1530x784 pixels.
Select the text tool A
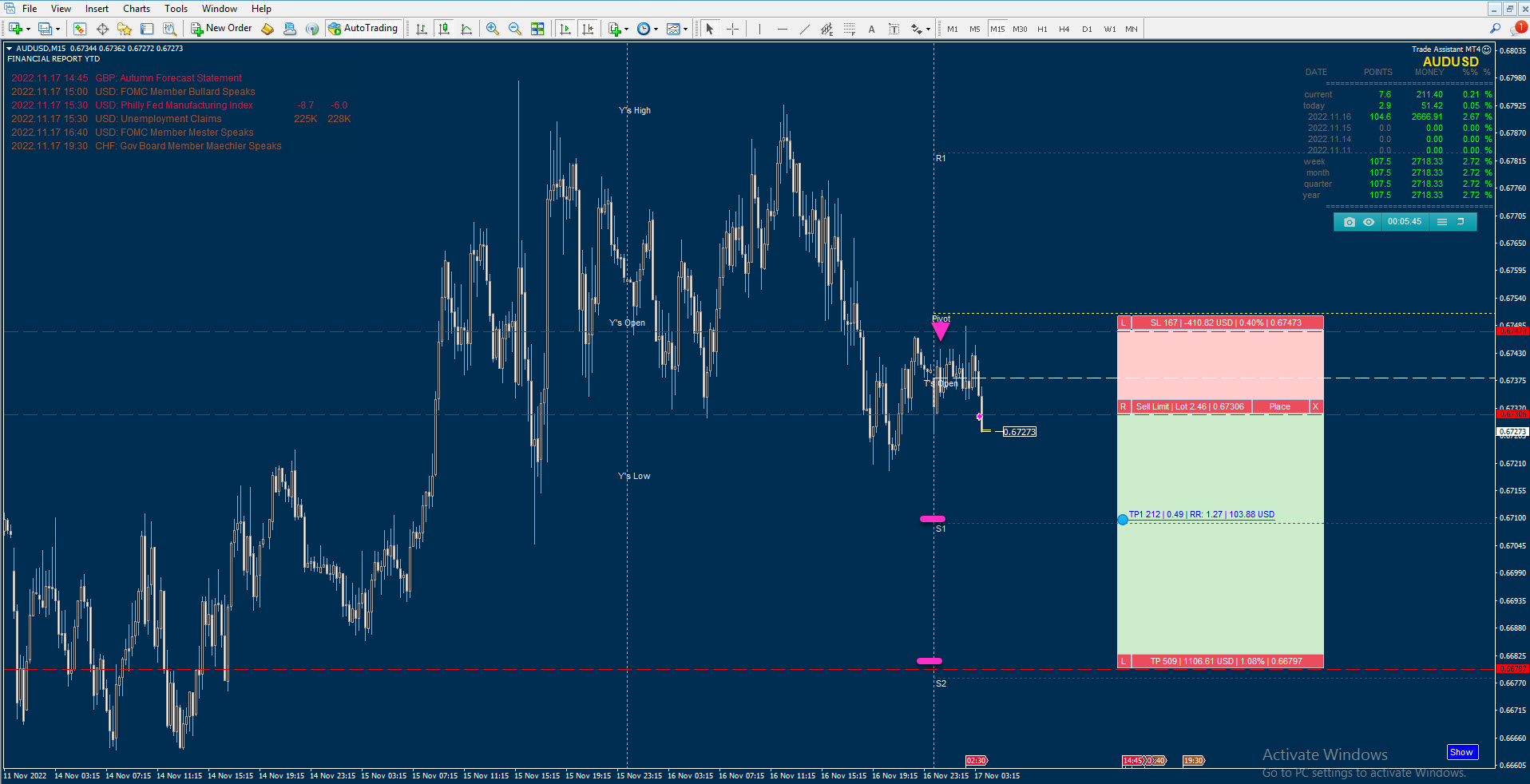tap(871, 29)
